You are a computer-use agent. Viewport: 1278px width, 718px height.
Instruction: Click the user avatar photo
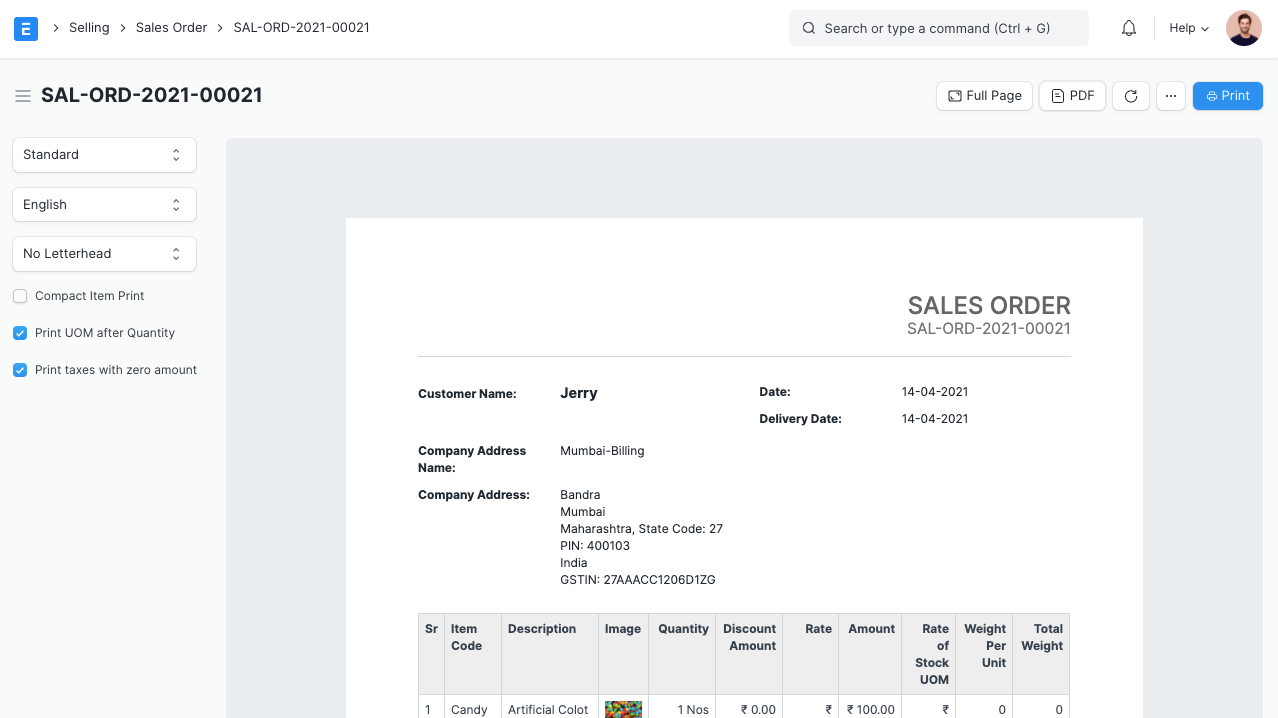pyautogui.click(x=1243, y=28)
